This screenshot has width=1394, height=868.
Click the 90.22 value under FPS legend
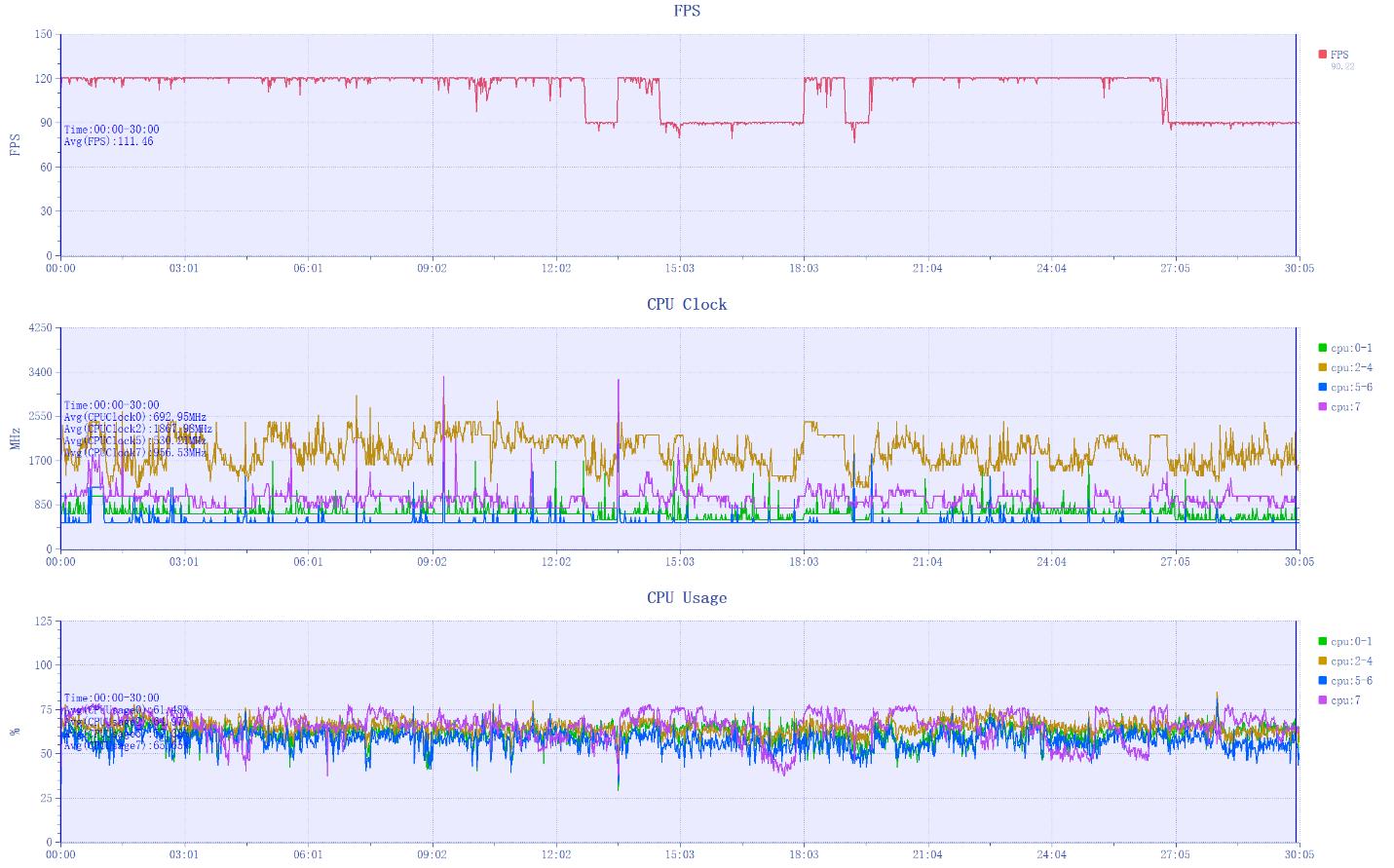pos(1342,66)
